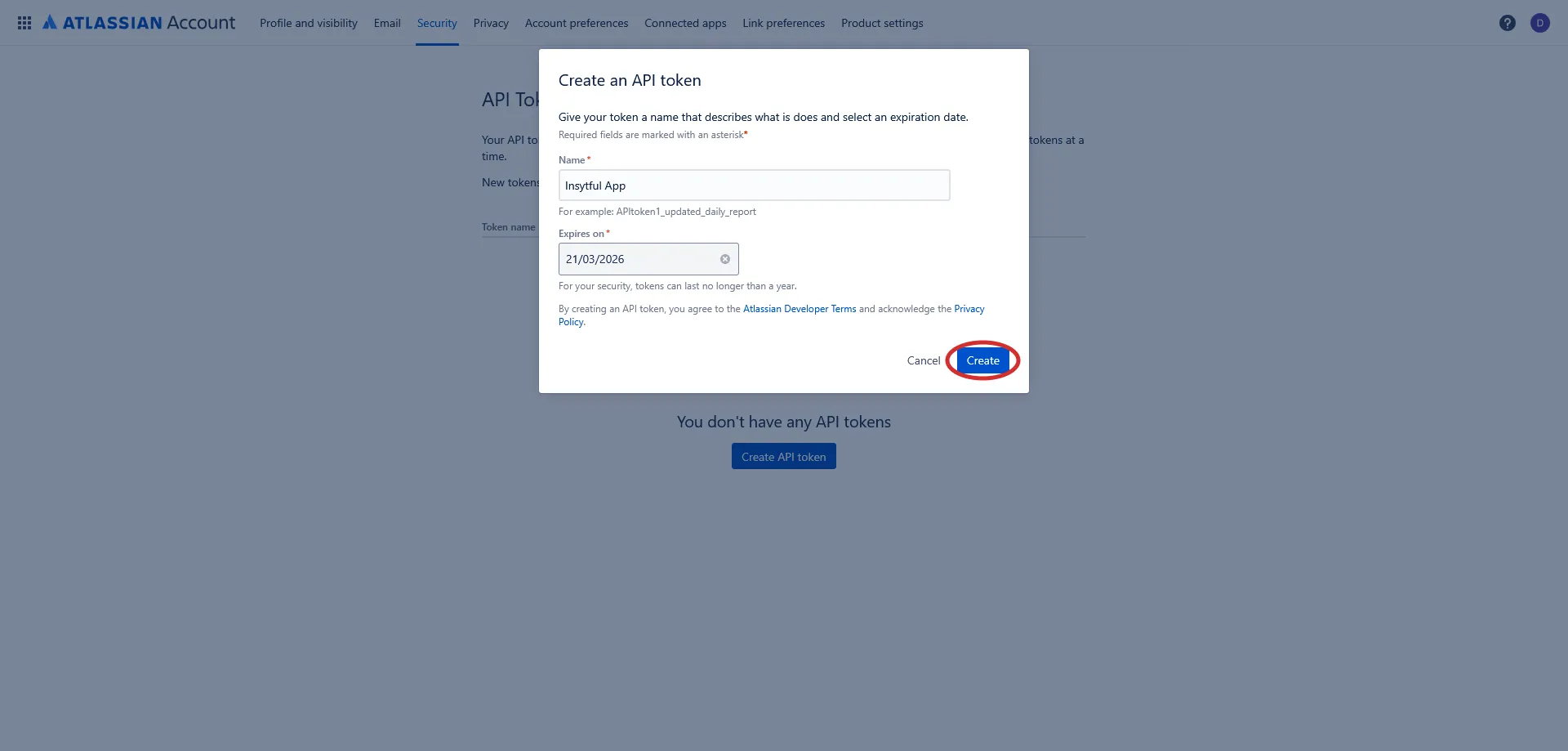Open the Connected apps tab
This screenshot has width=1568, height=751.
point(685,23)
